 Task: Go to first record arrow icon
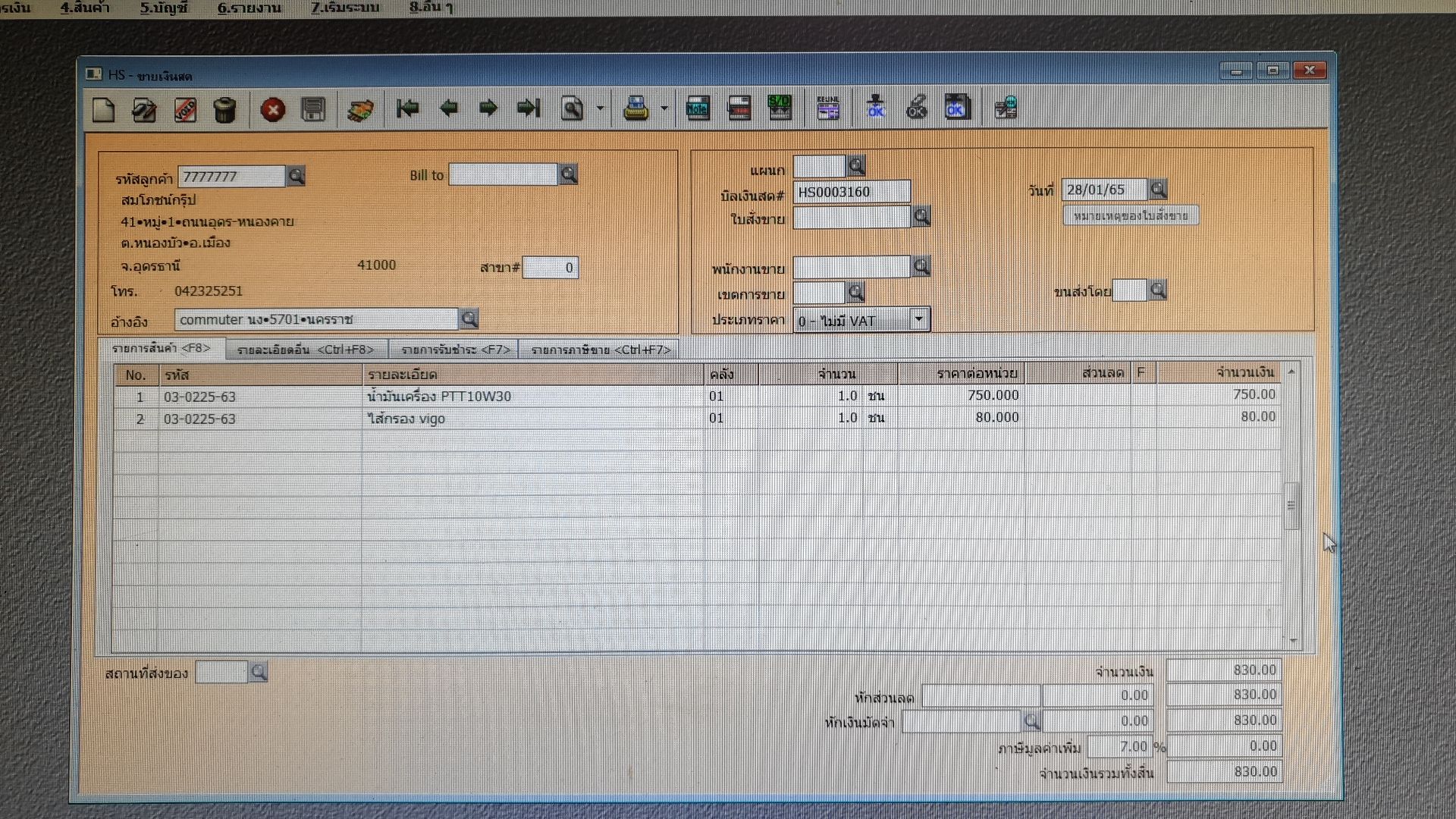pos(408,108)
